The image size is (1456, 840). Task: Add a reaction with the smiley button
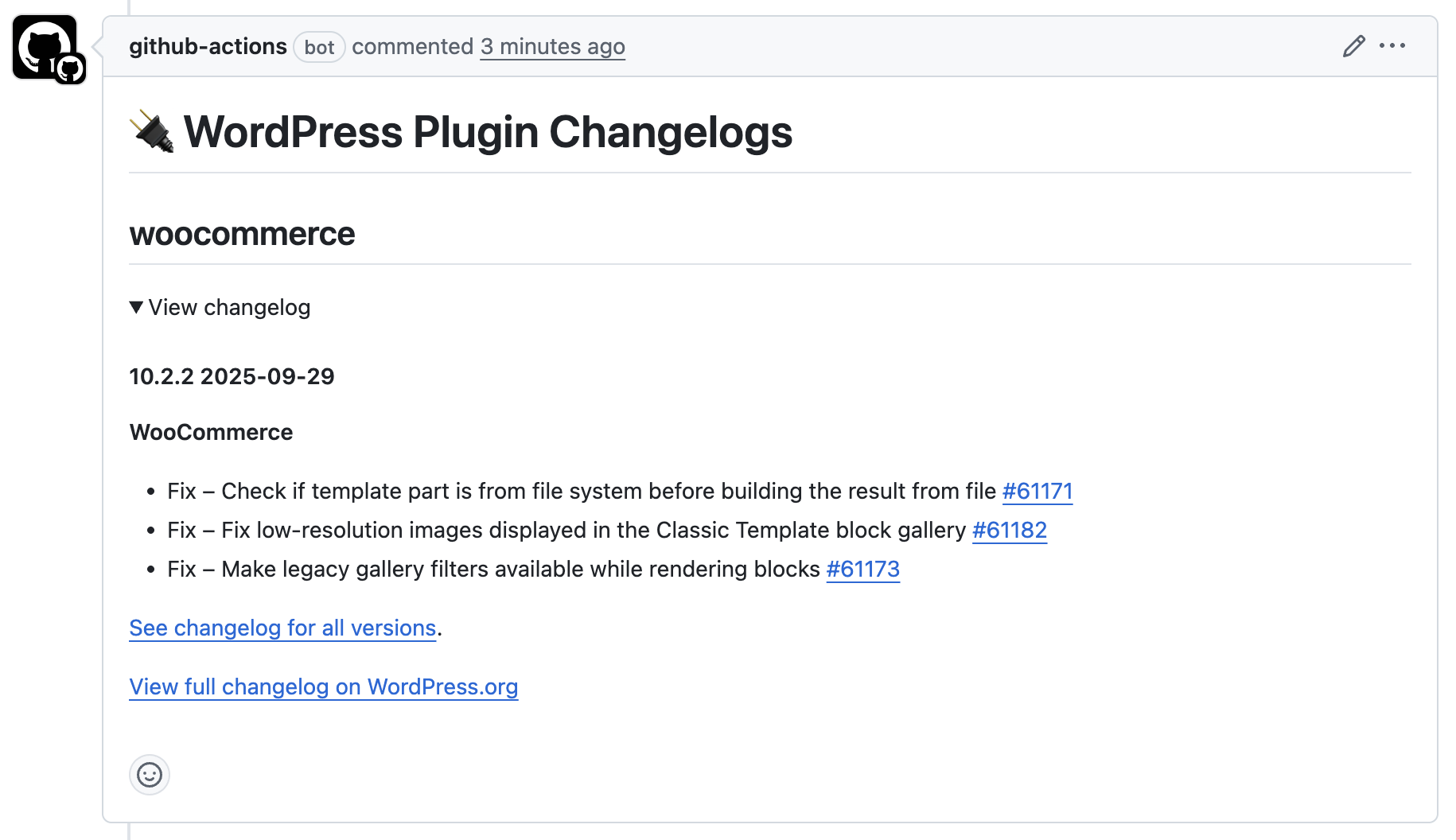pos(150,774)
